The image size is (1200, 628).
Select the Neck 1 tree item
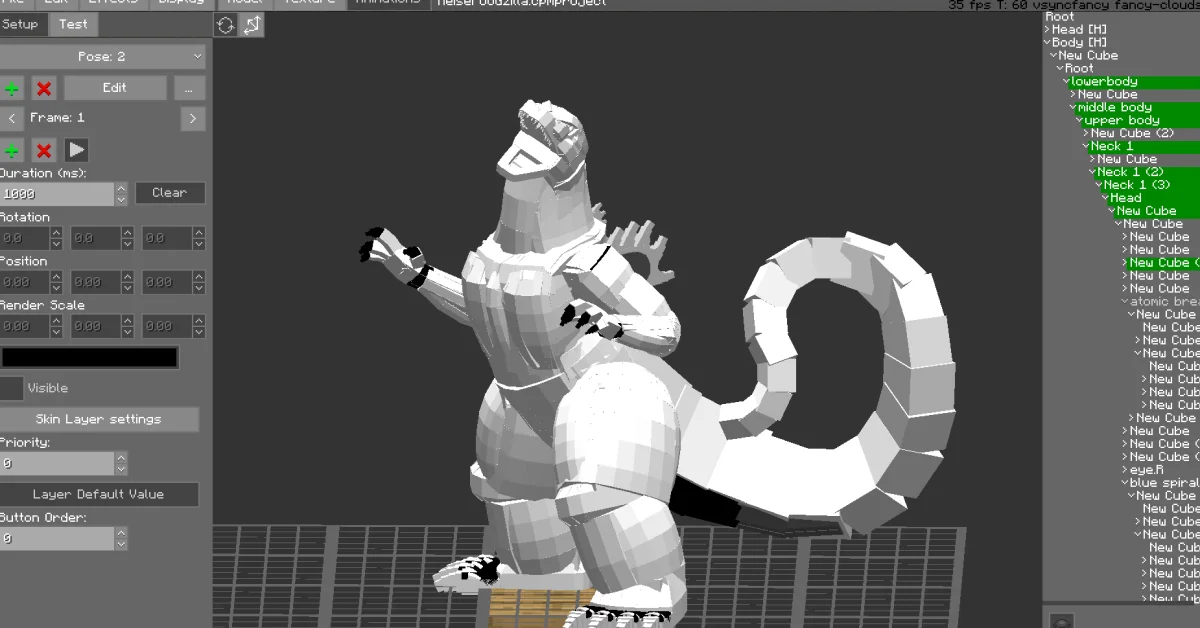[x=1112, y=147]
